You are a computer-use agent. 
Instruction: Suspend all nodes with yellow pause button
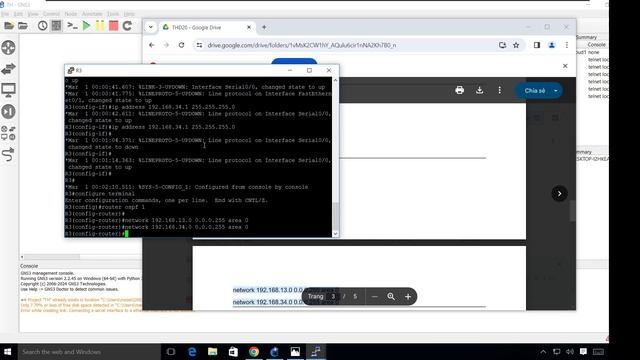click(x=100, y=26)
